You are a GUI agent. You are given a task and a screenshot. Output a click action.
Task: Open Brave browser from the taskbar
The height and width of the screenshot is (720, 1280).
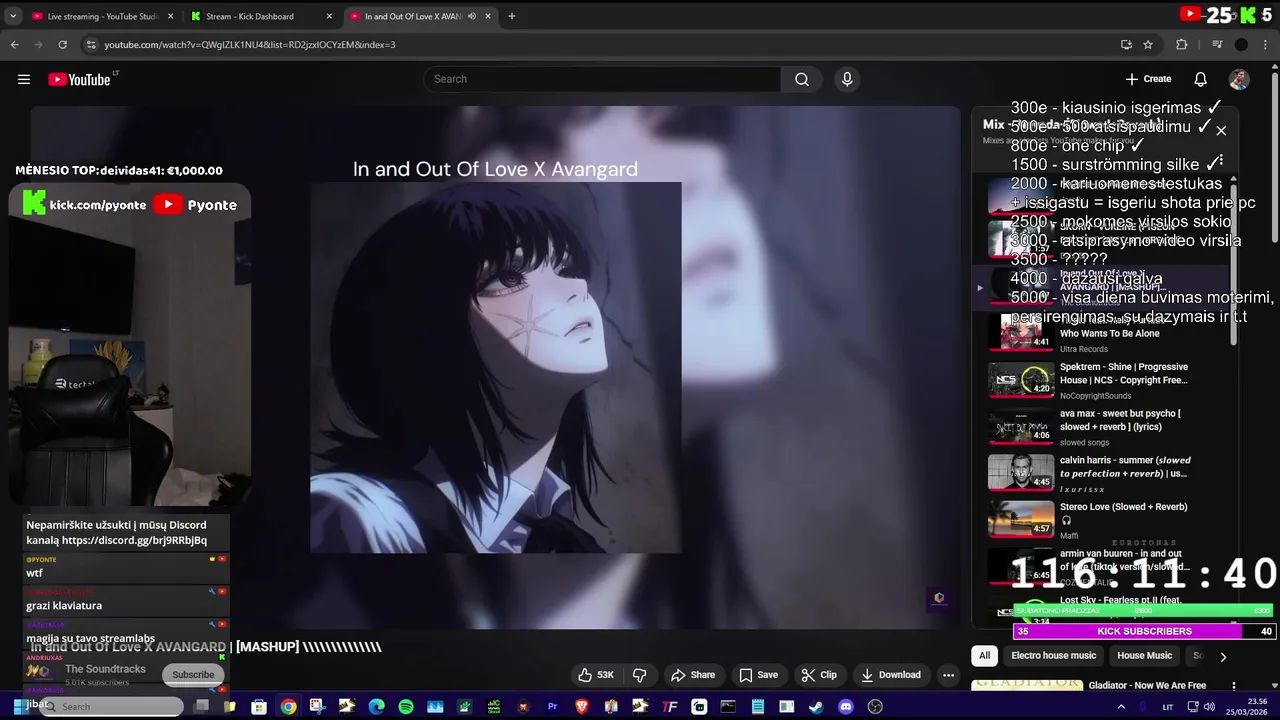pos(582,707)
